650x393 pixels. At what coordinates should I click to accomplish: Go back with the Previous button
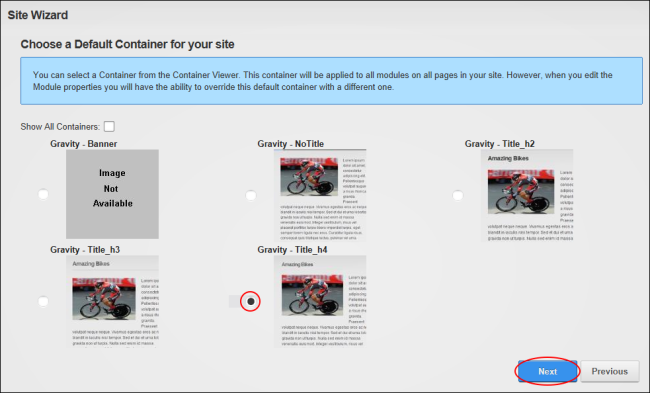tap(609, 371)
